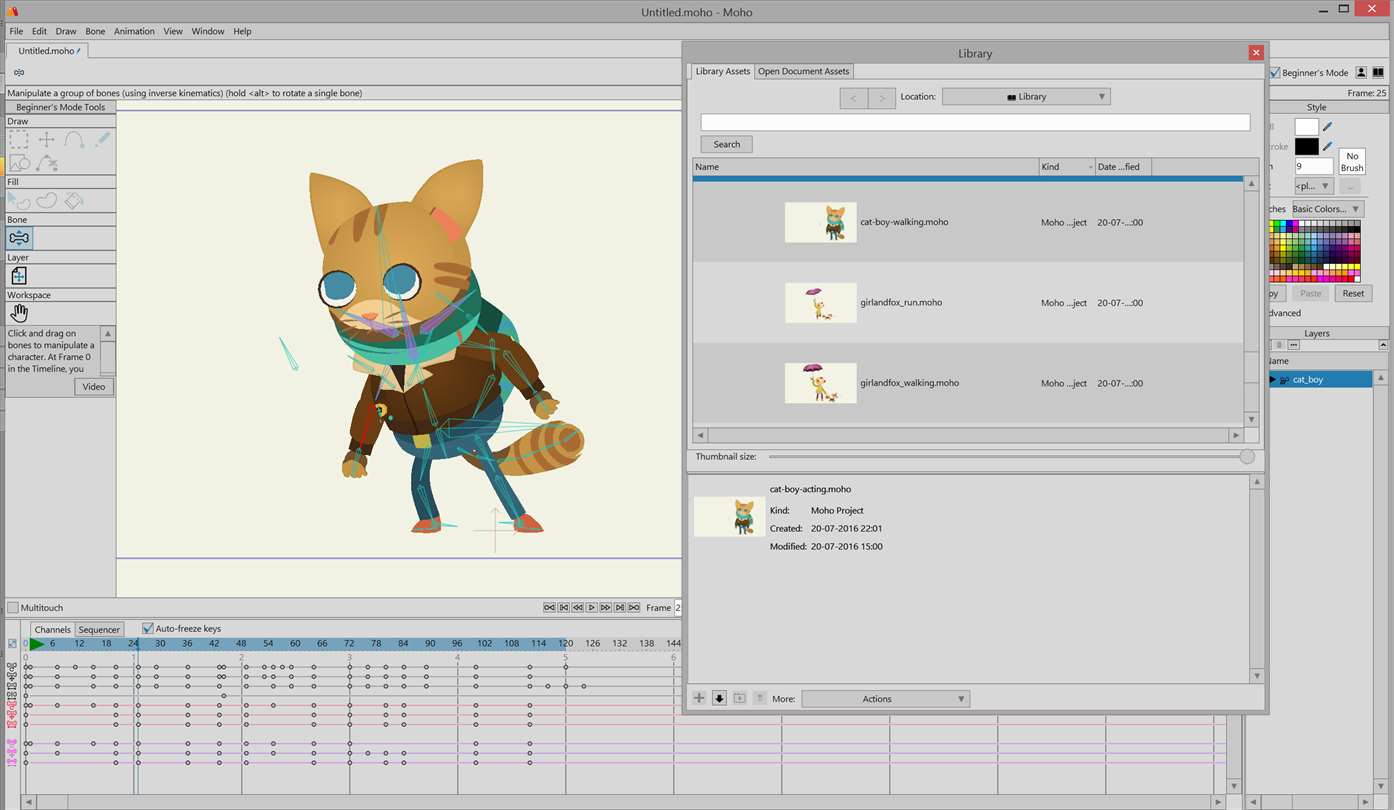Screen dimensions: 1394x810
Task: Jump to the end of the animation
Action: pyautogui.click(x=634, y=607)
